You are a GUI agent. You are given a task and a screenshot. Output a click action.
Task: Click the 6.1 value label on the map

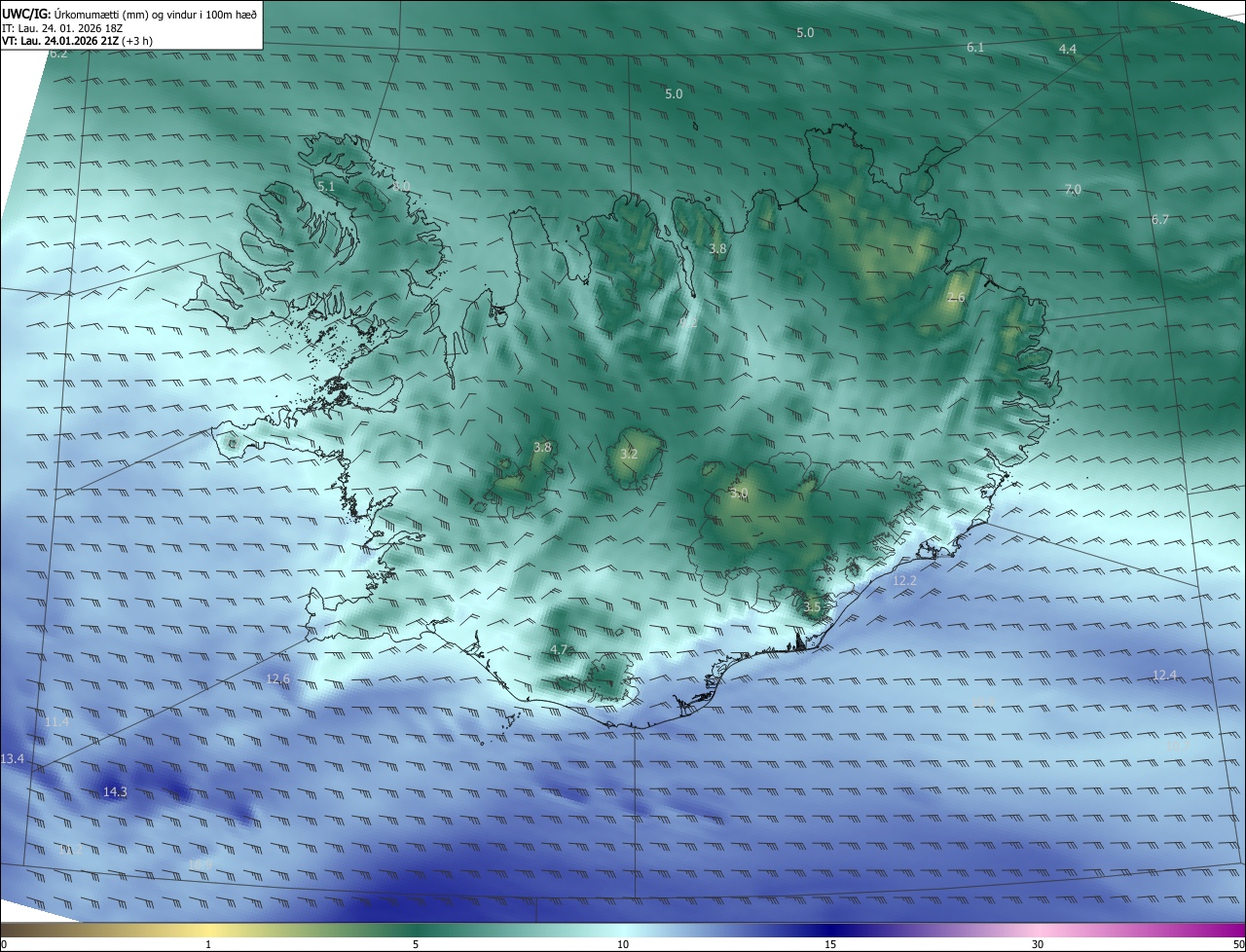[975, 47]
